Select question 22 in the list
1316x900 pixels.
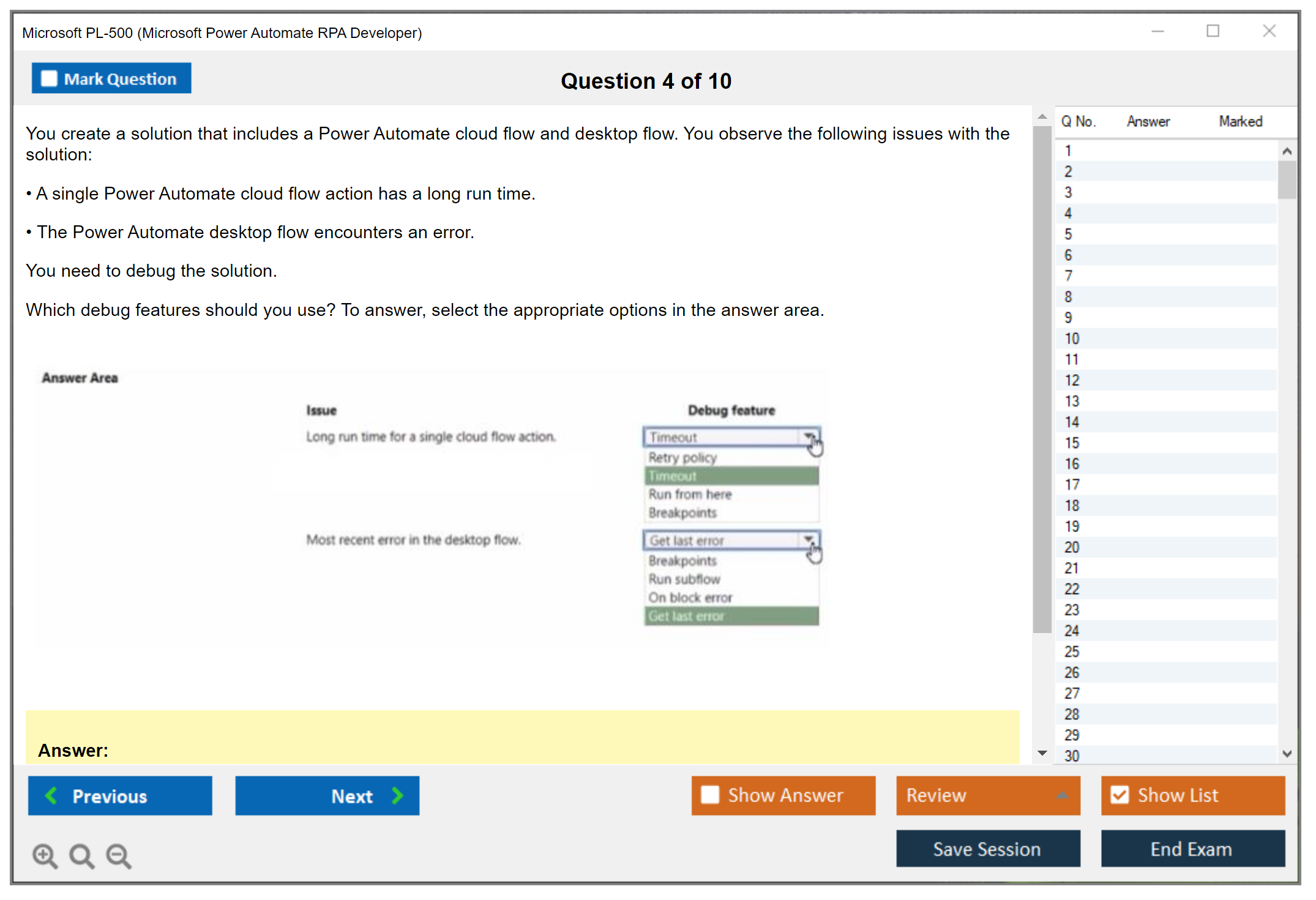tap(1072, 589)
